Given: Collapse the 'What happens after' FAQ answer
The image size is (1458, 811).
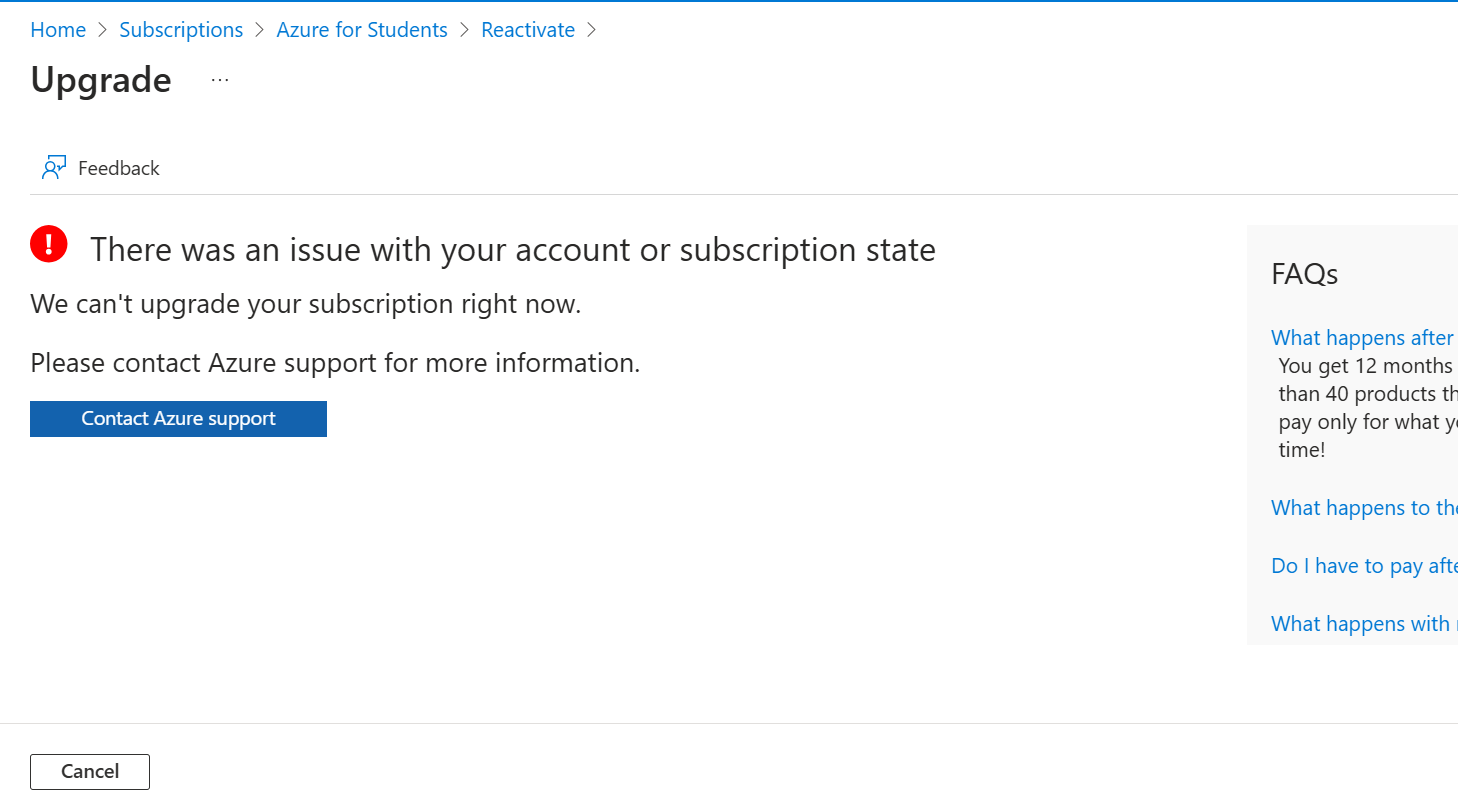Looking at the screenshot, I should coord(1363,338).
